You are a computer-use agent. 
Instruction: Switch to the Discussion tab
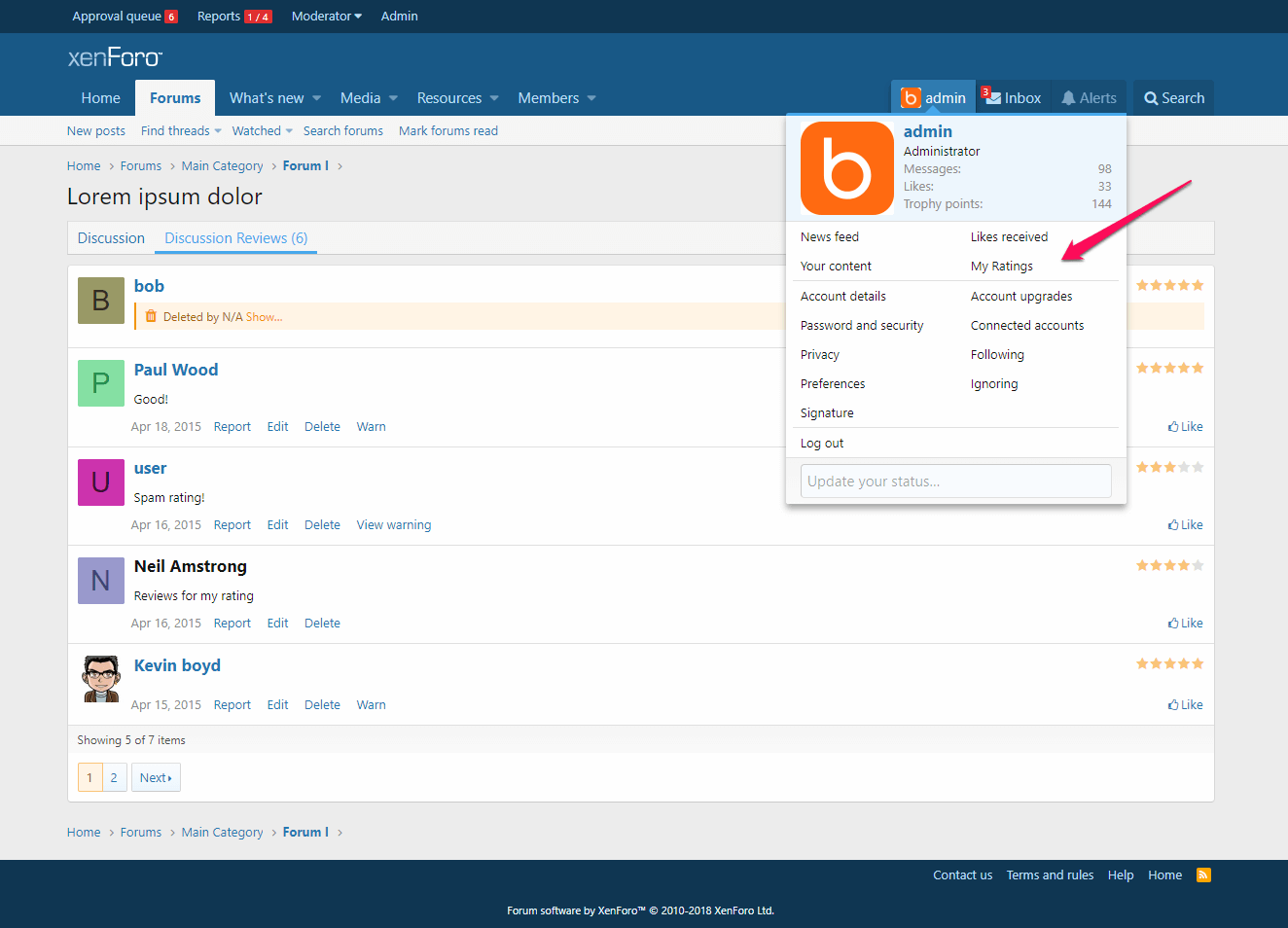point(111,238)
